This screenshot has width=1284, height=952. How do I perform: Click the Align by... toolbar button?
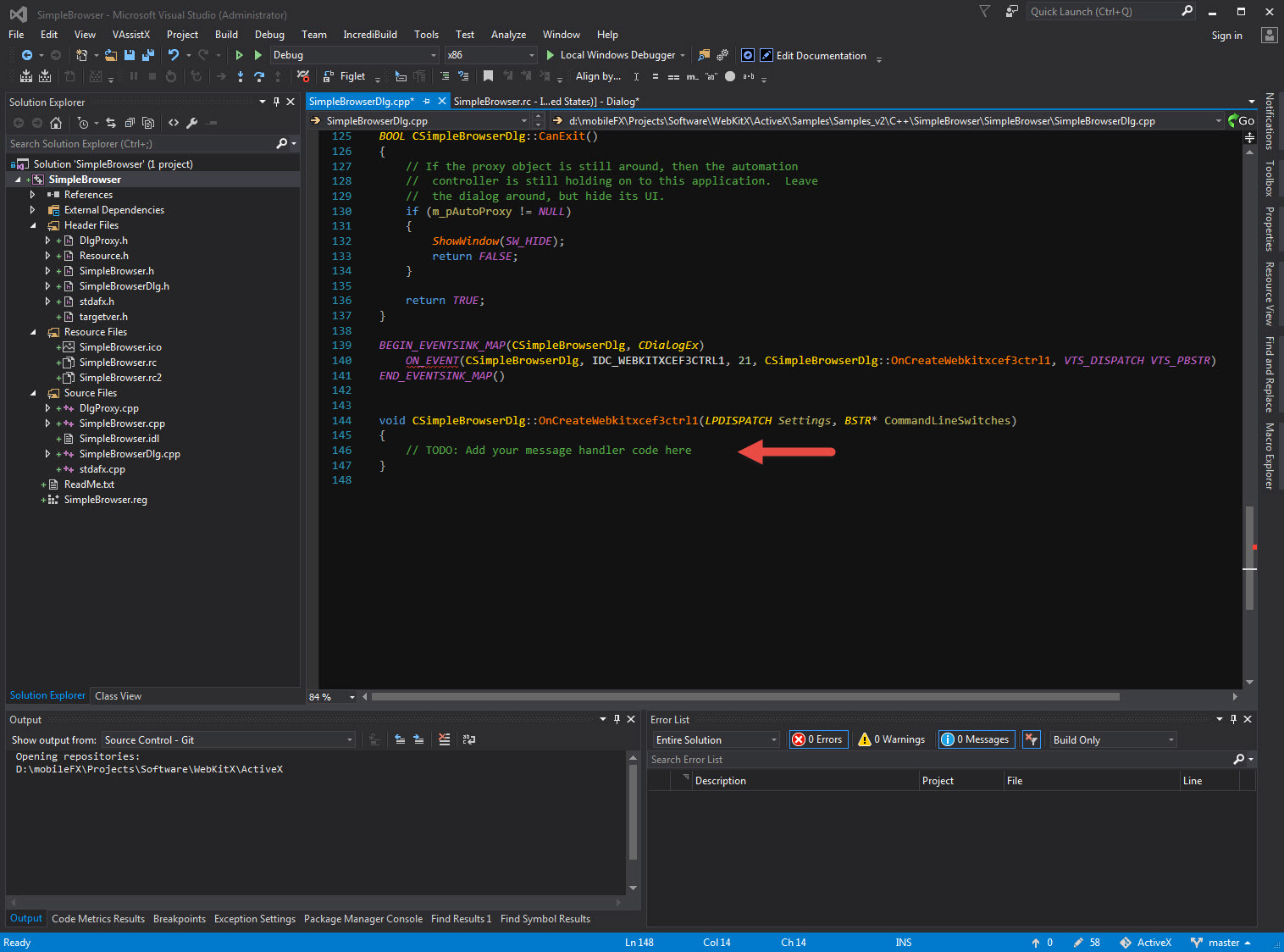coord(598,76)
